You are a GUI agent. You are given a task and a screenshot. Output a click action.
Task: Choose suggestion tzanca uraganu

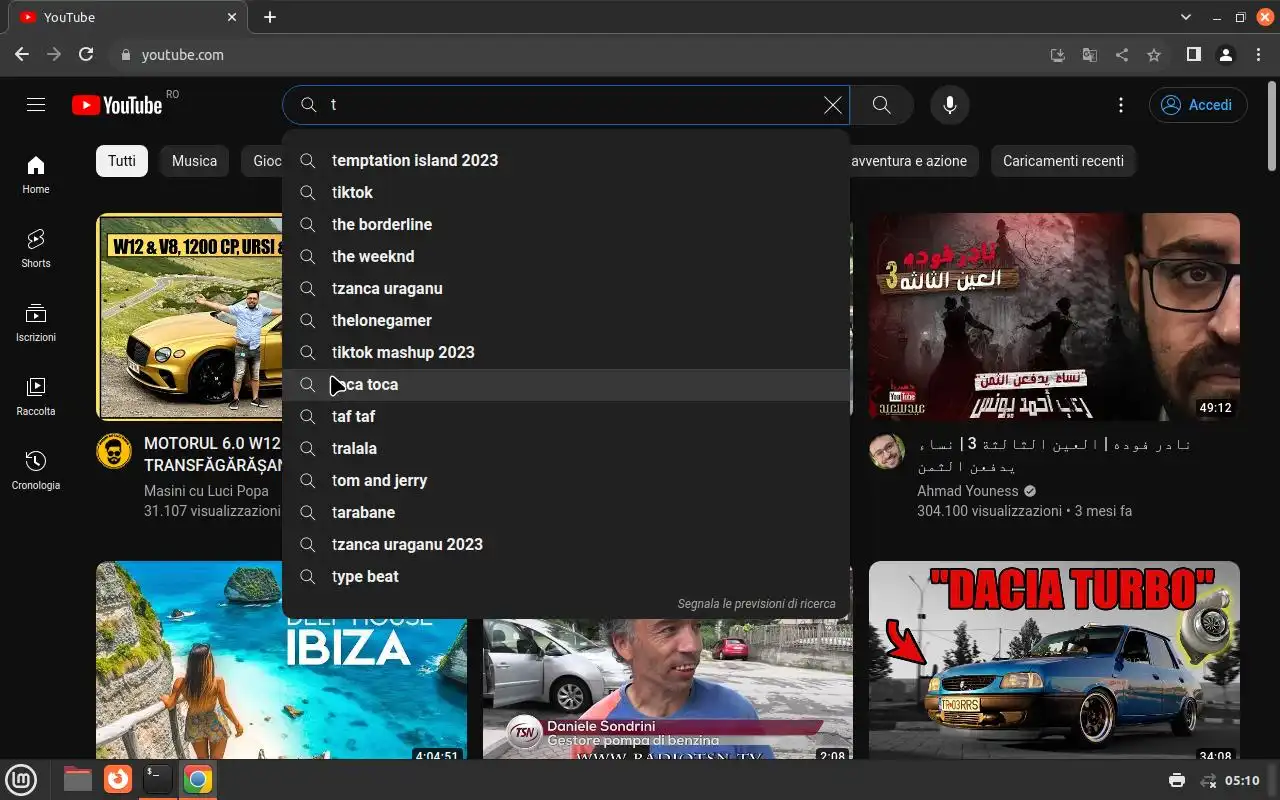coord(566,288)
